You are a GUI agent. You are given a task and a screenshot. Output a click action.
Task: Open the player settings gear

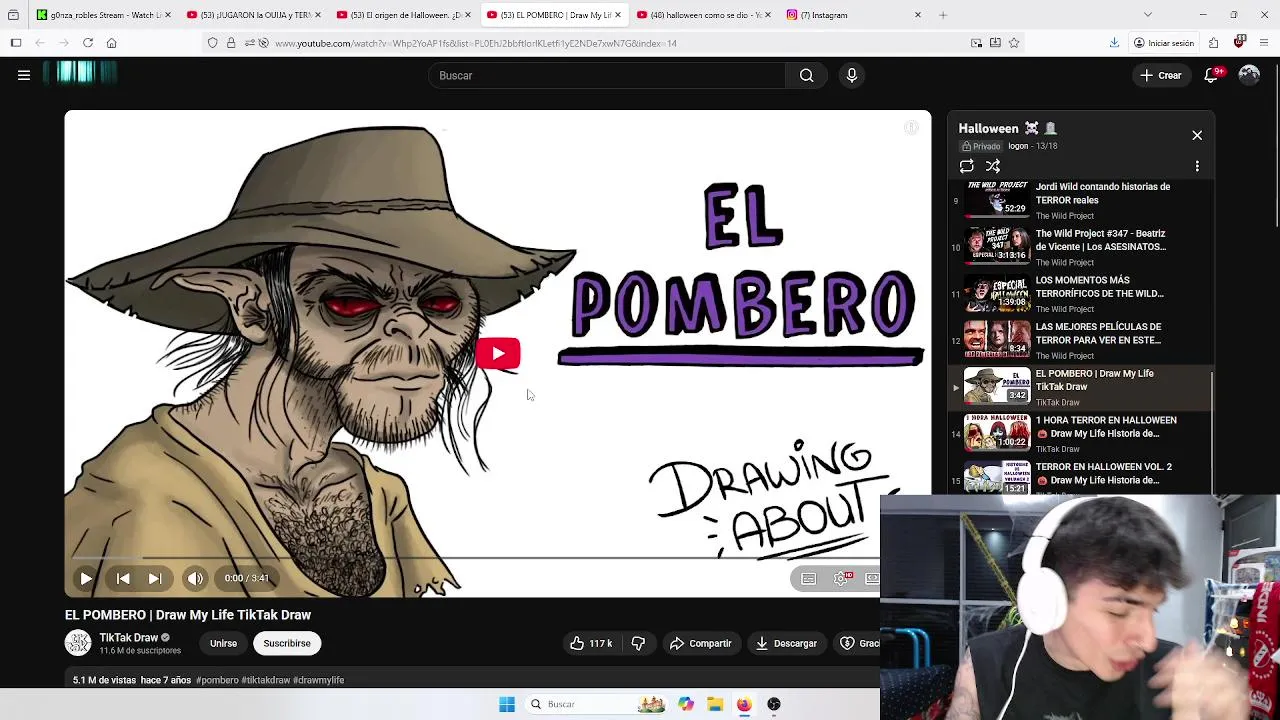coord(842,578)
